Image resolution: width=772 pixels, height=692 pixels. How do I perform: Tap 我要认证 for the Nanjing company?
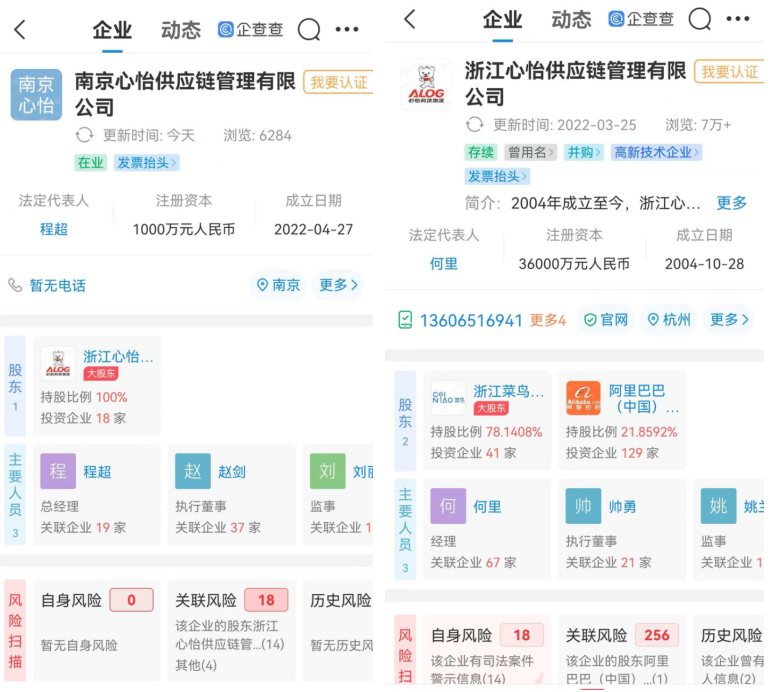[x=338, y=82]
